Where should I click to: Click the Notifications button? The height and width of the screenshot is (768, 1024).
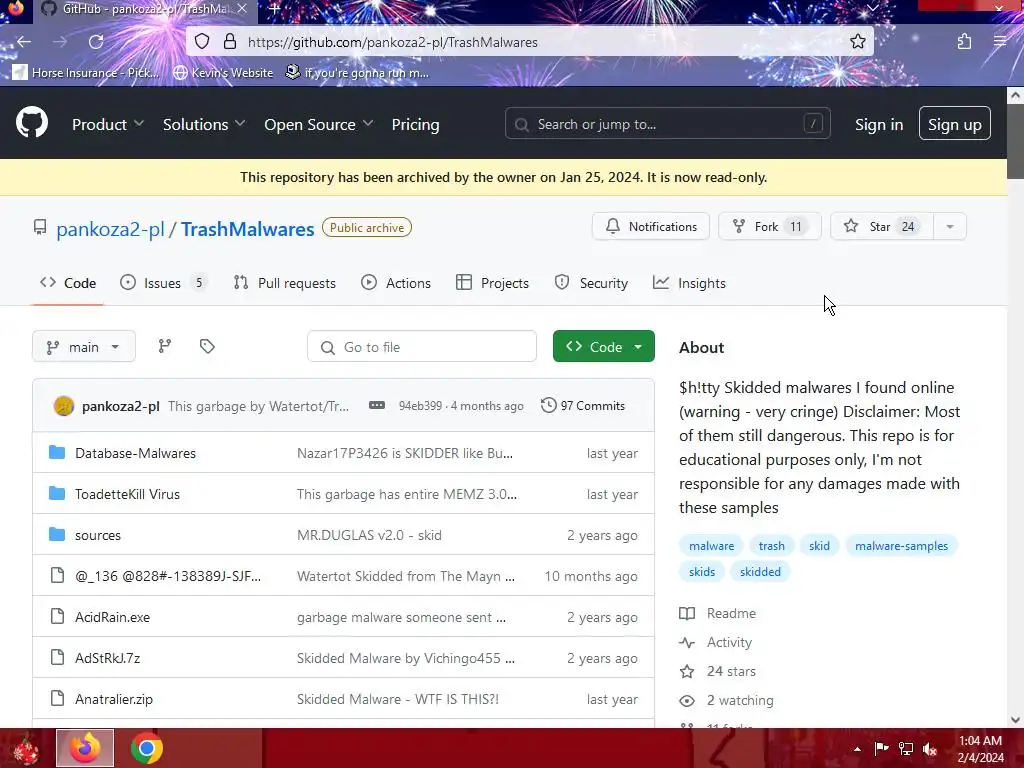click(651, 227)
